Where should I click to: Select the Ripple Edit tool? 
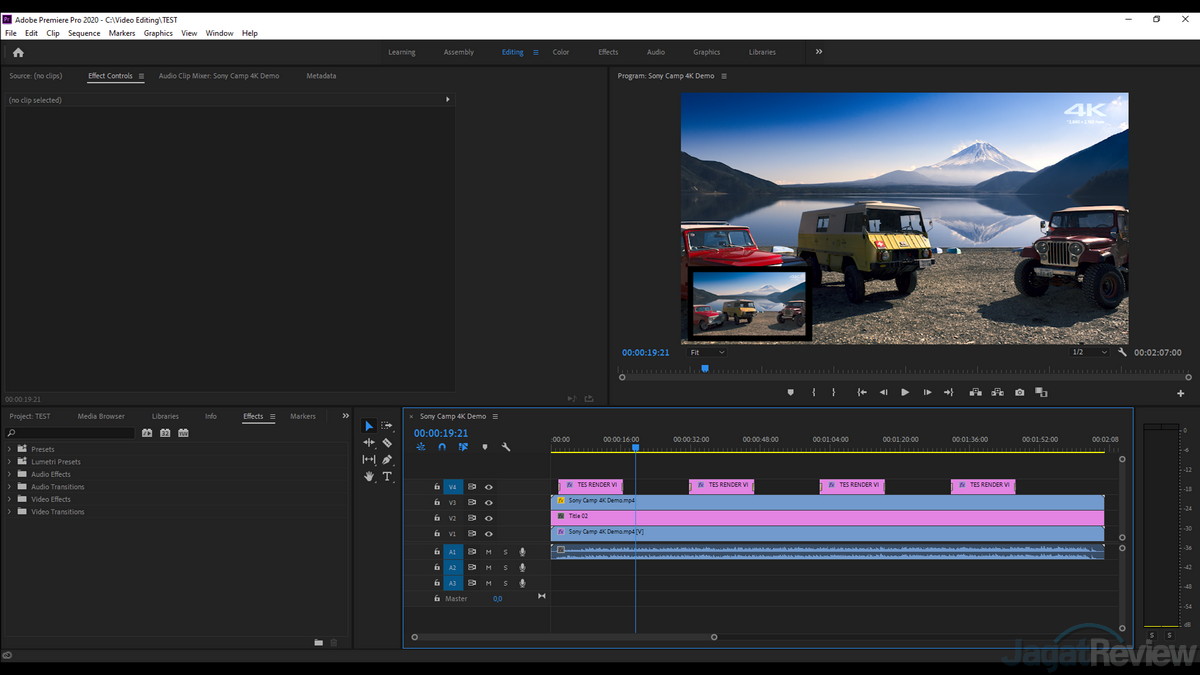click(368, 442)
